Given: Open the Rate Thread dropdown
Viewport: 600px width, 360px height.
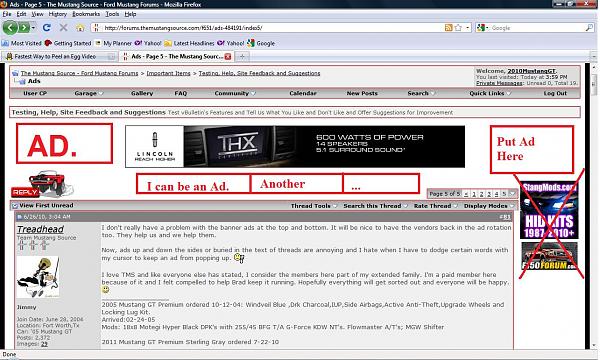Looking at the screenshot, I should (435, 206).
